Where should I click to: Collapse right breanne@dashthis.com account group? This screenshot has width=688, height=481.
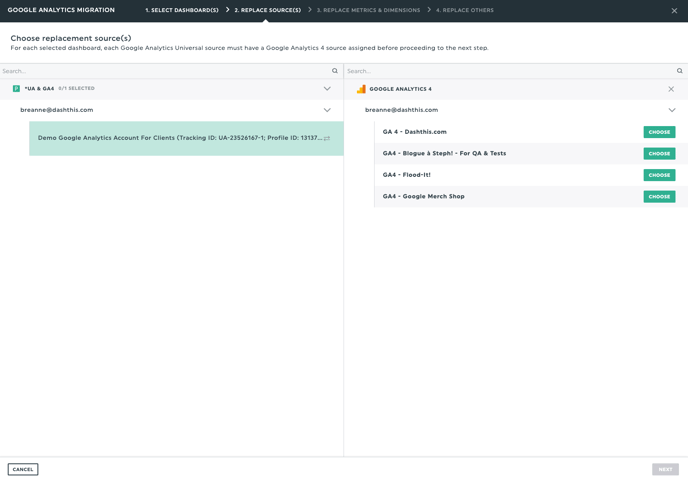coord(672,110)
